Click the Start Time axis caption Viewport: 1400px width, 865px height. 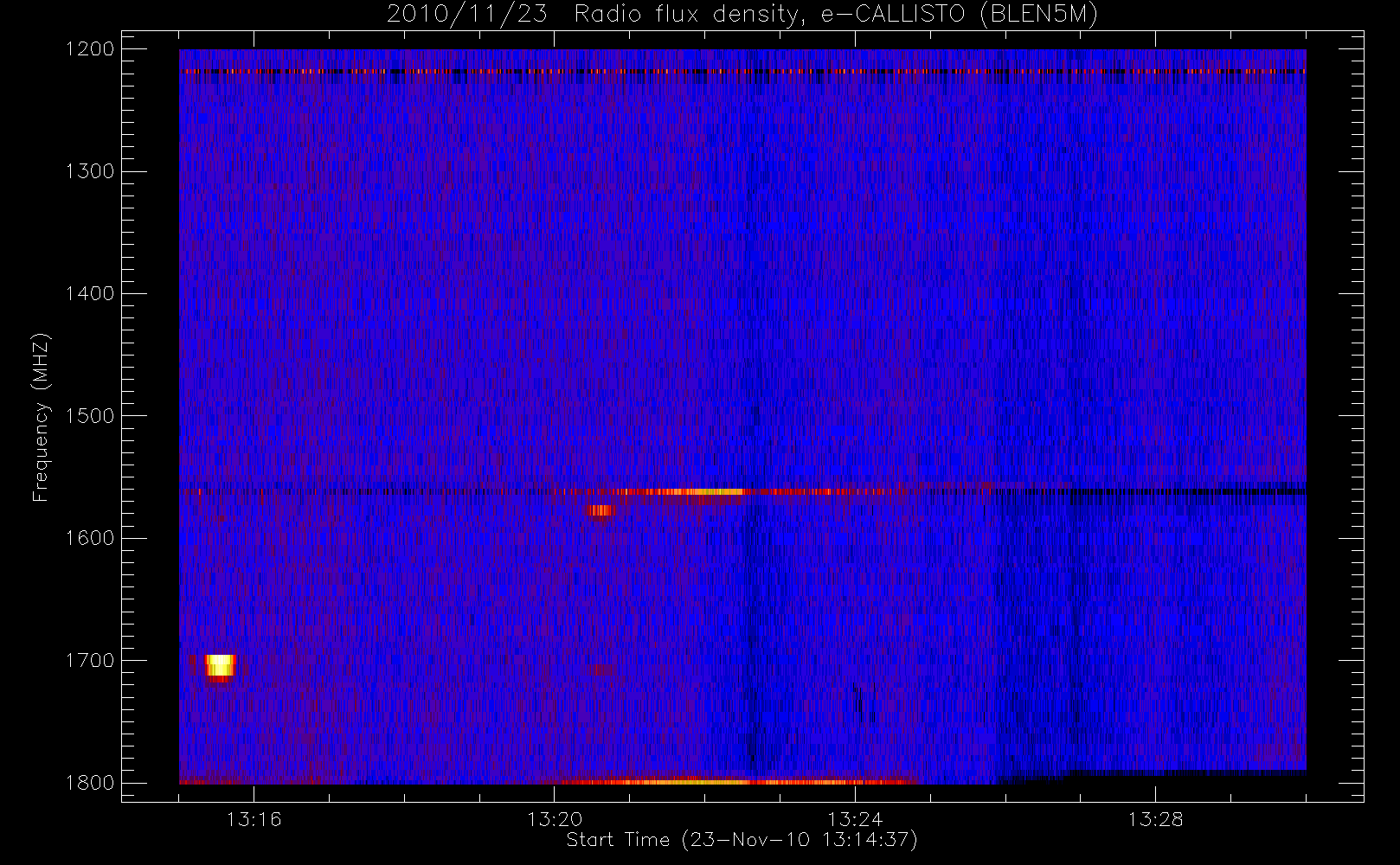(742, 840)
